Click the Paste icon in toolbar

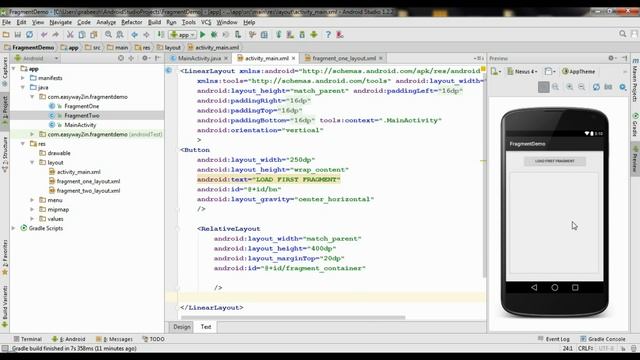pos(94,35)
